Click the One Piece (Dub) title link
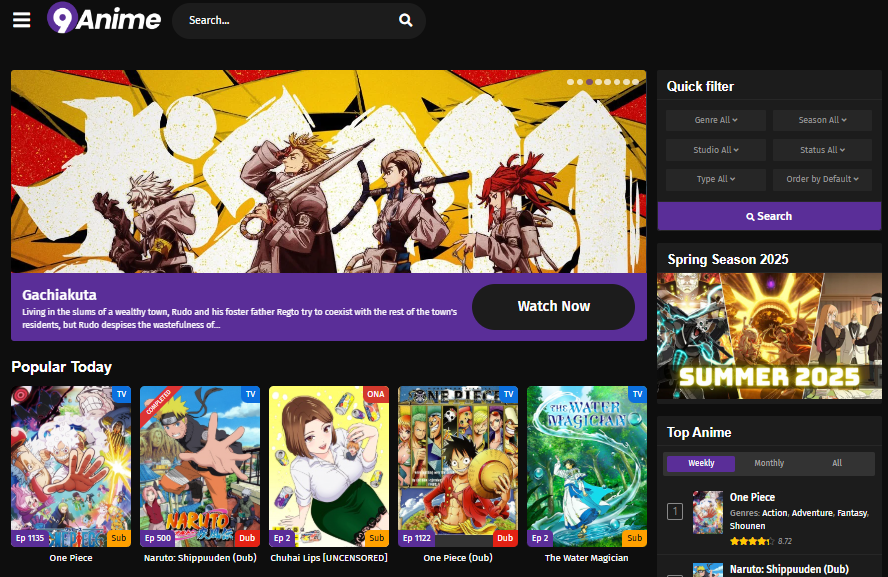Viewport: 888px width, 577px height. coord(458,558)
